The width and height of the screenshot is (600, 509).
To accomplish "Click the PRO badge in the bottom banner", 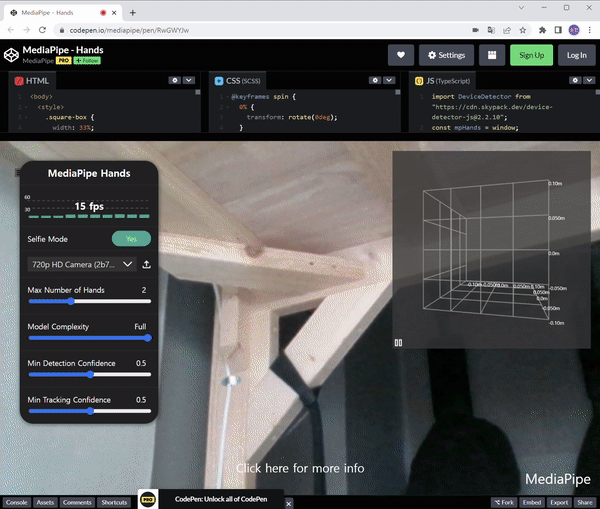I will [148, 499].
